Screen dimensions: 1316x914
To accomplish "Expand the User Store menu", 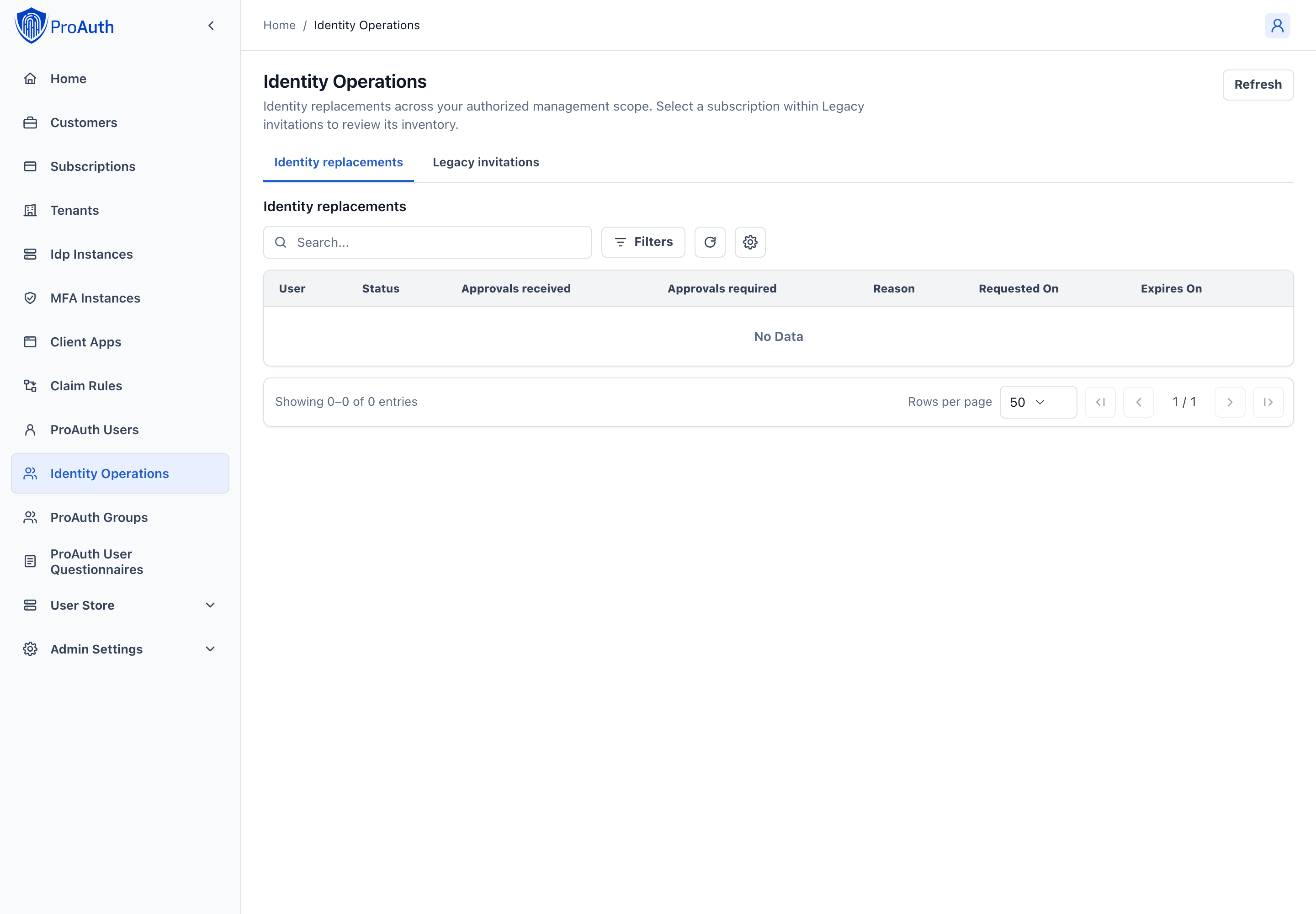I will pos(120,606).
